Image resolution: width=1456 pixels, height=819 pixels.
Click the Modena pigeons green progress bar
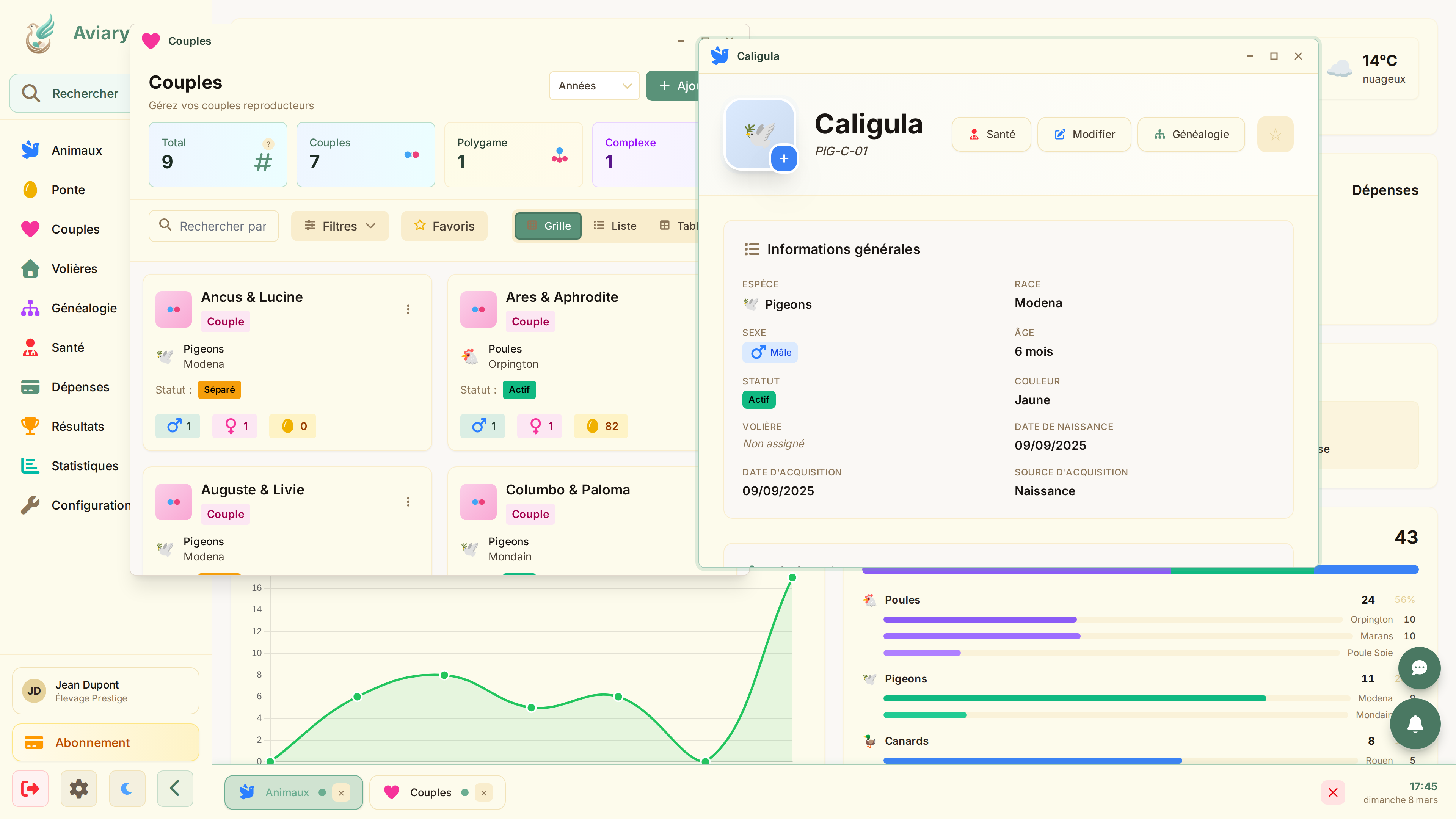point(1074,698)
